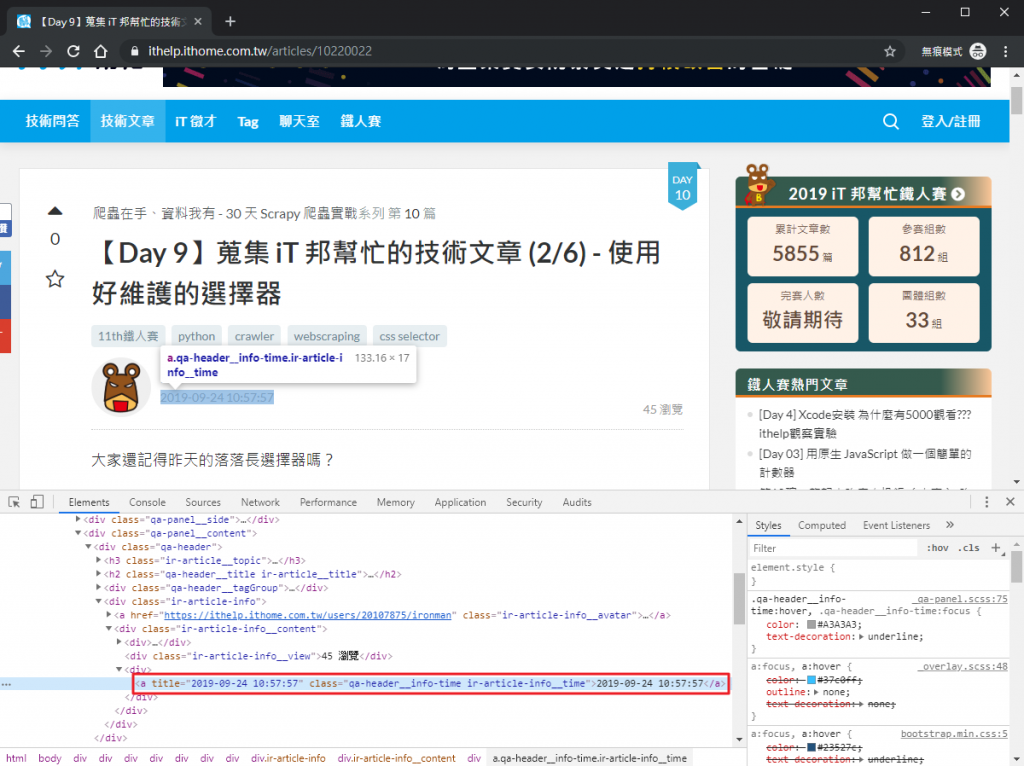The width and height of the screenshot is (1024, 766).
Task: Click the author's bear avatar
Action: point(121,387)
